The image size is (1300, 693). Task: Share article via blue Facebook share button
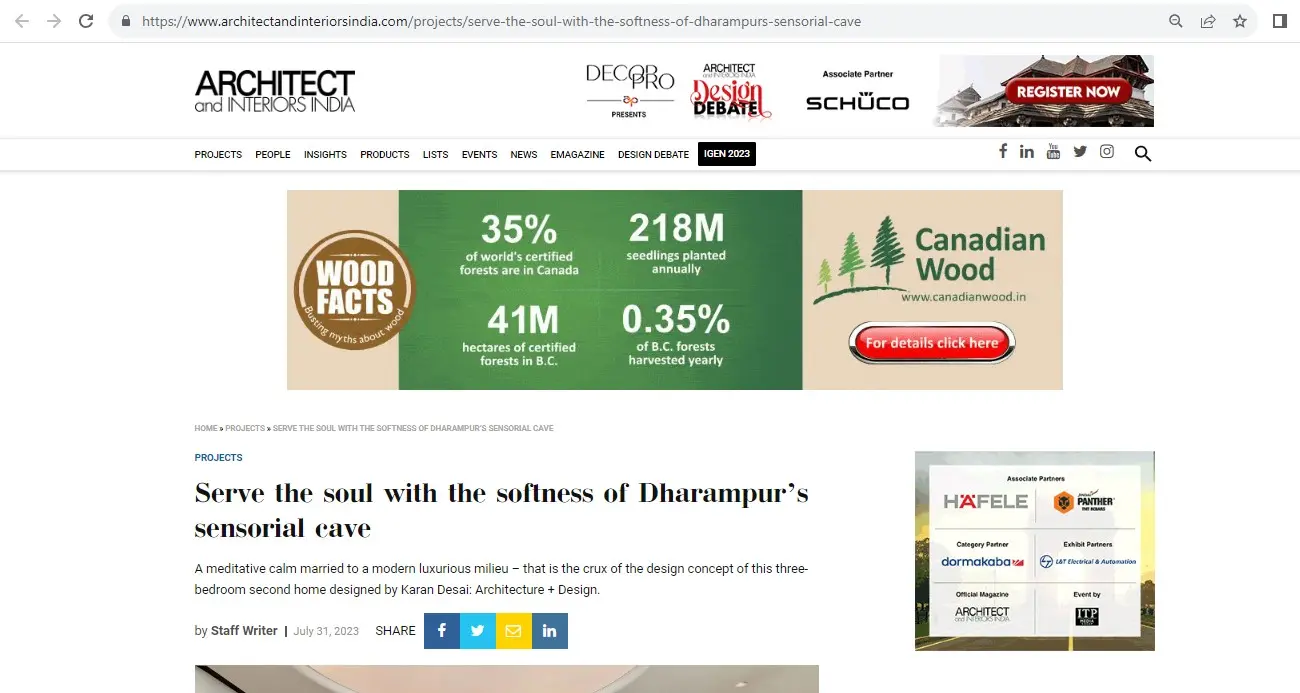pyautogui.click(x=442, y=631)
